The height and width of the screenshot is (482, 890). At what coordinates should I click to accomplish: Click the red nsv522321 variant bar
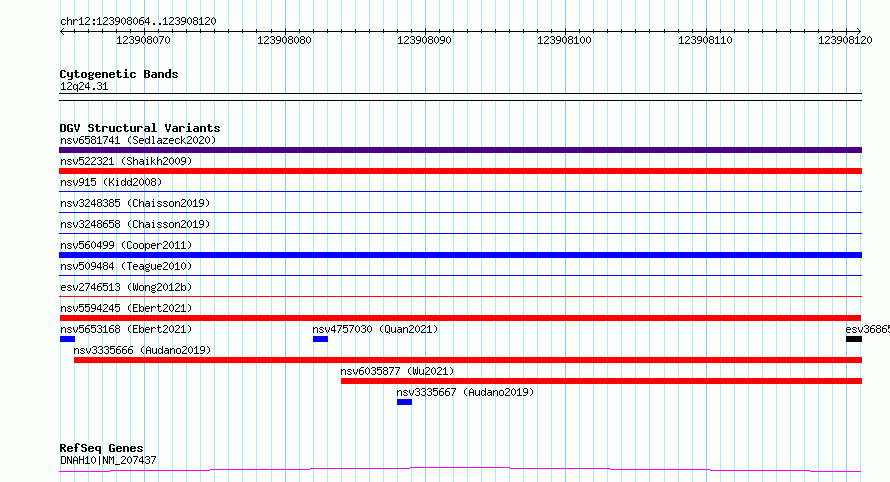click(460, 171)
